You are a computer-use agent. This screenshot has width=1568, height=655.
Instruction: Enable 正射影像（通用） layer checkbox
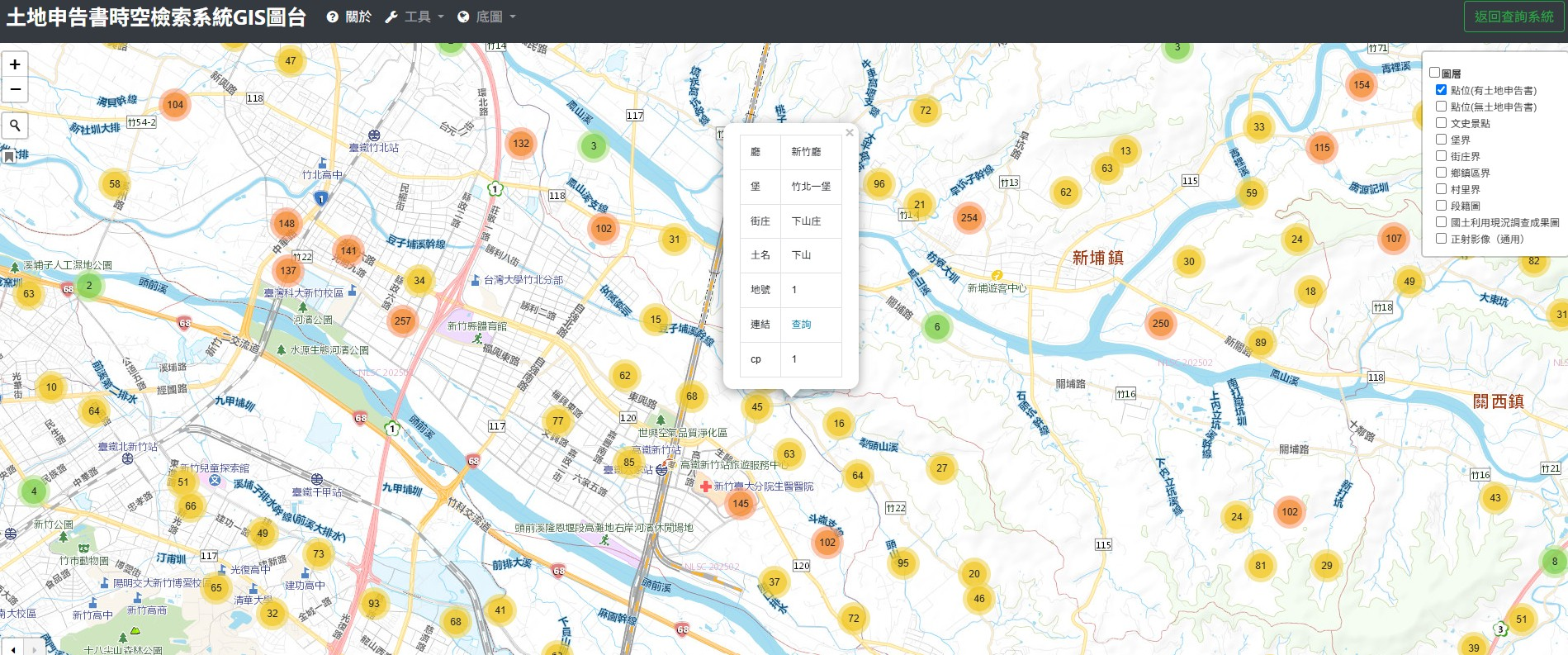click(1441, 239)
